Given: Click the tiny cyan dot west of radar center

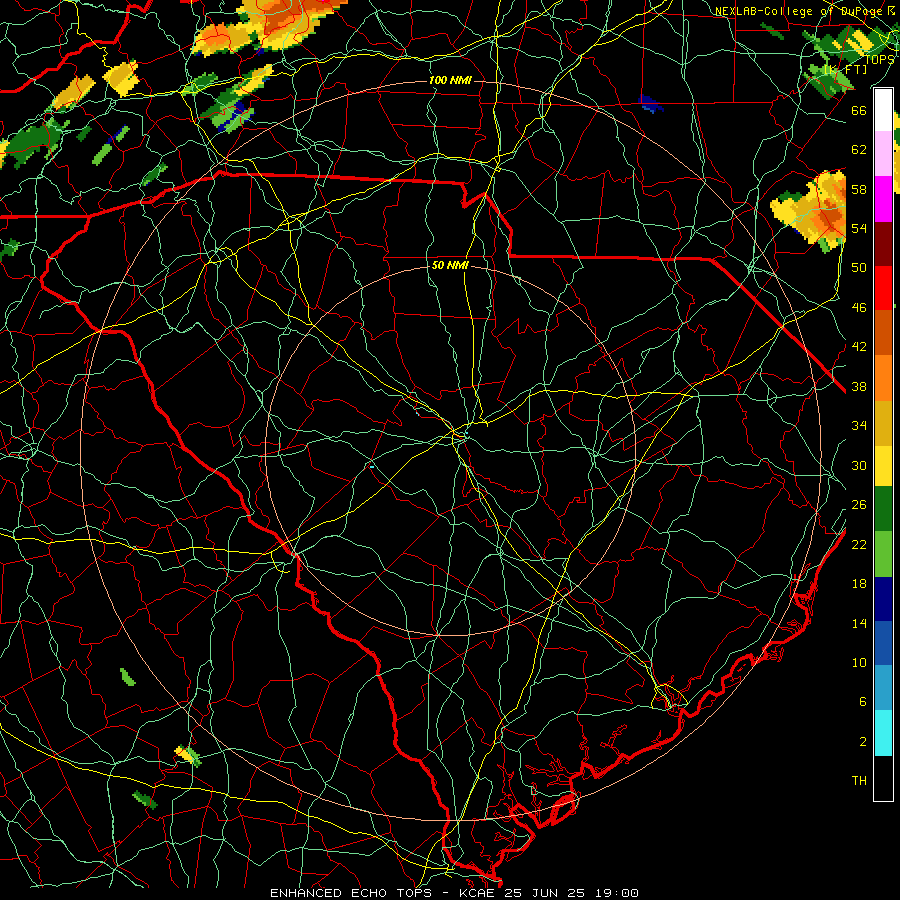Looking at the screenshot, I should point(372,467).
